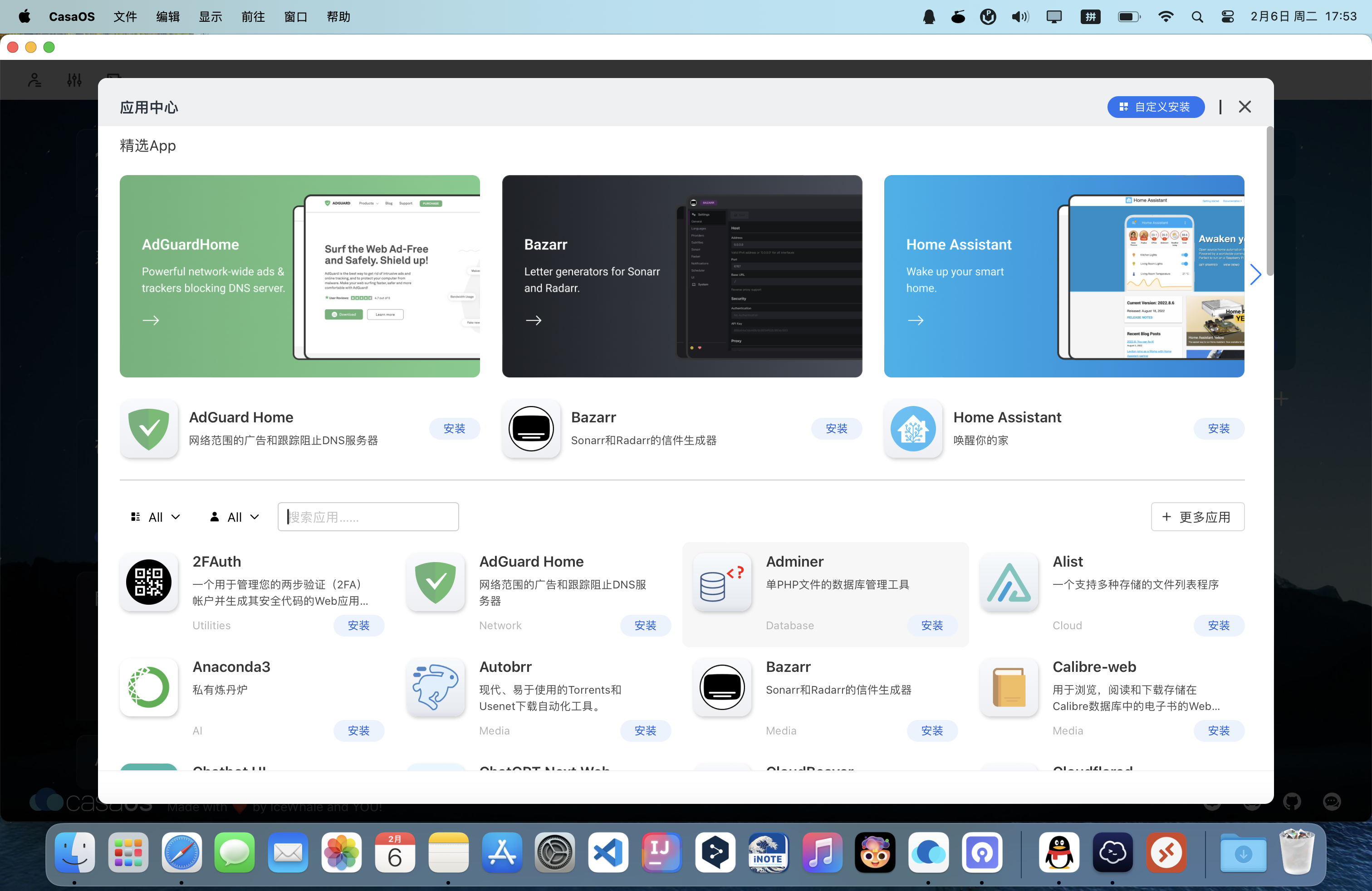Open the Music app from the dock
Screen dimensions: 1372x891
click(822, 852)
